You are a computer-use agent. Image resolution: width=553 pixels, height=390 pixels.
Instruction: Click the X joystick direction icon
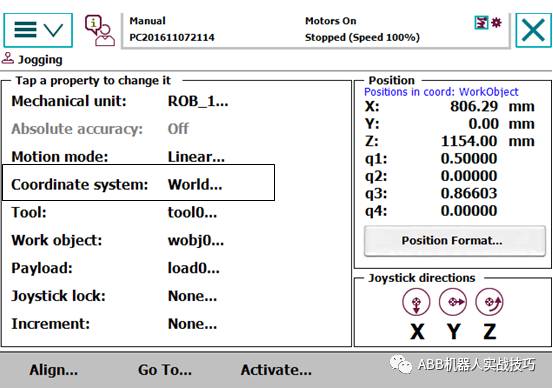tap(416, 302)
